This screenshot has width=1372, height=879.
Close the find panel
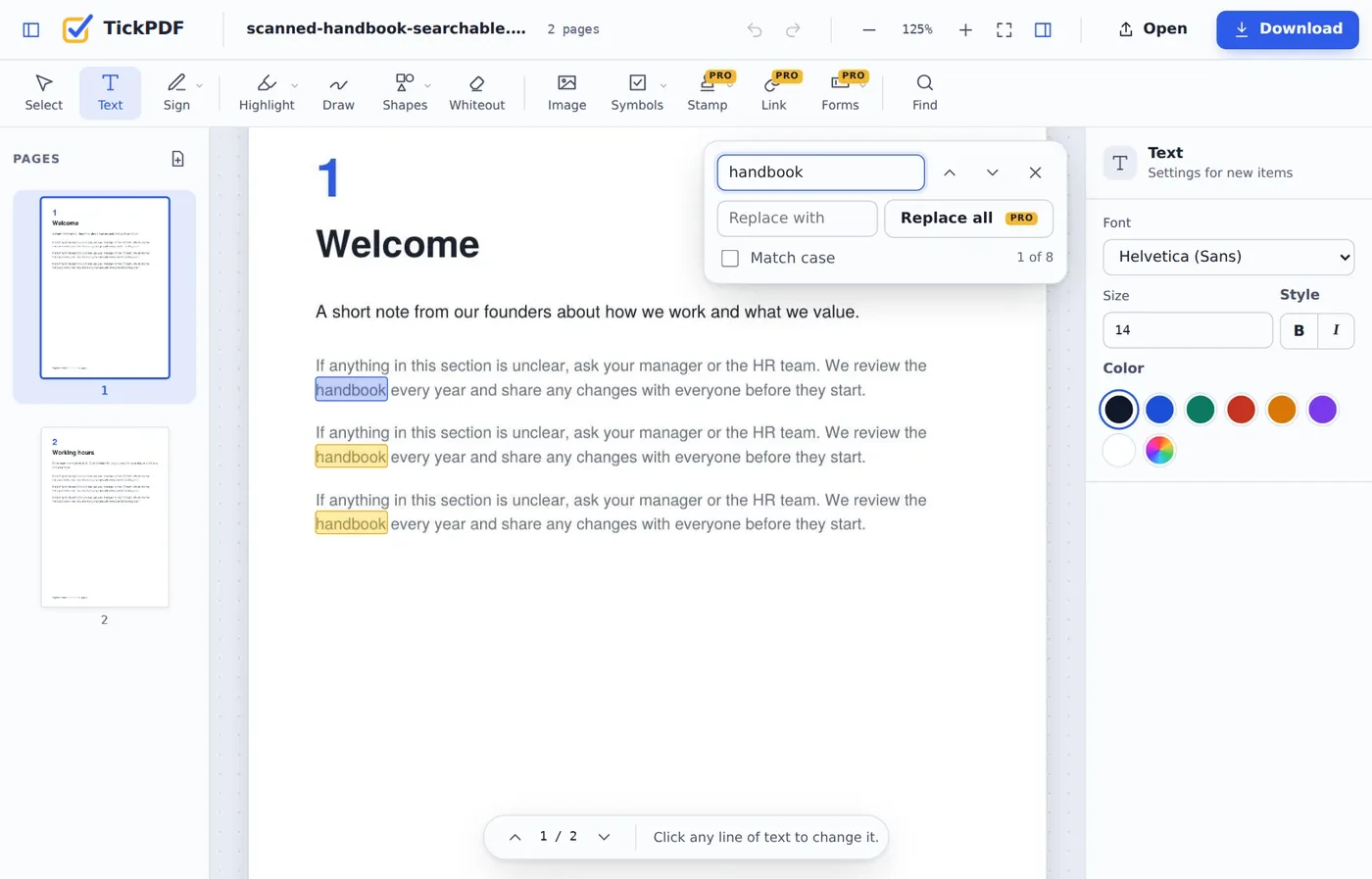tap(1035, 172)
